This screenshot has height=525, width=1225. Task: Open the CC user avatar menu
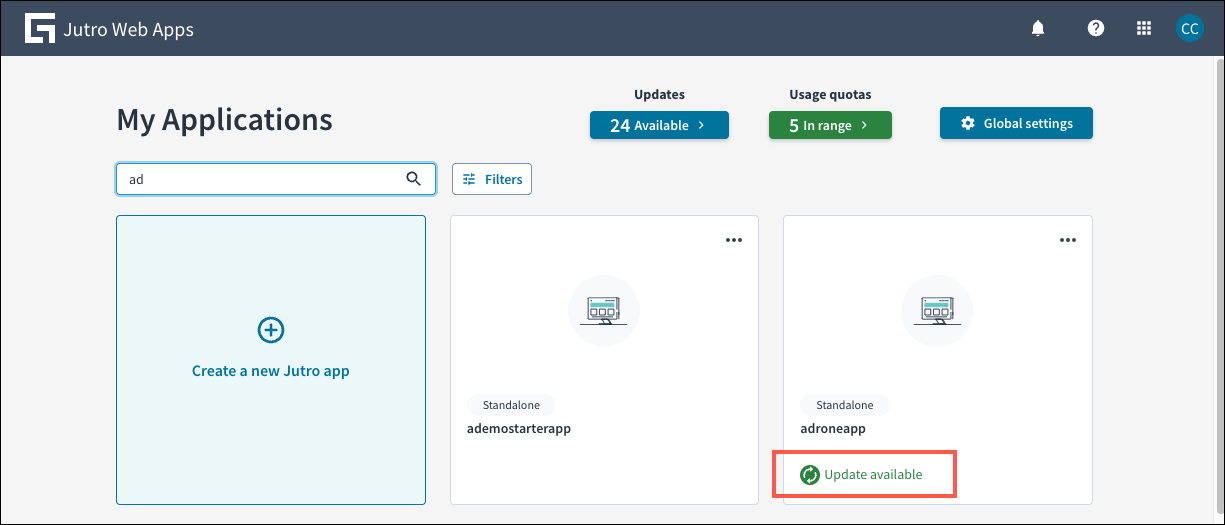click(1190, 29)
